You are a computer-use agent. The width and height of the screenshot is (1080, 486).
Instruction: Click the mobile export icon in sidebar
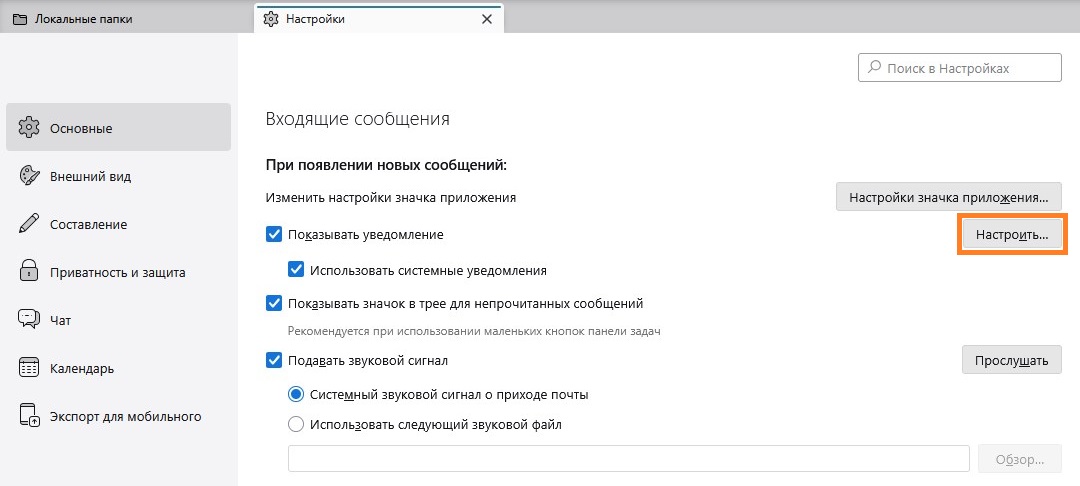pyautogui.click(x=29, y=416)
